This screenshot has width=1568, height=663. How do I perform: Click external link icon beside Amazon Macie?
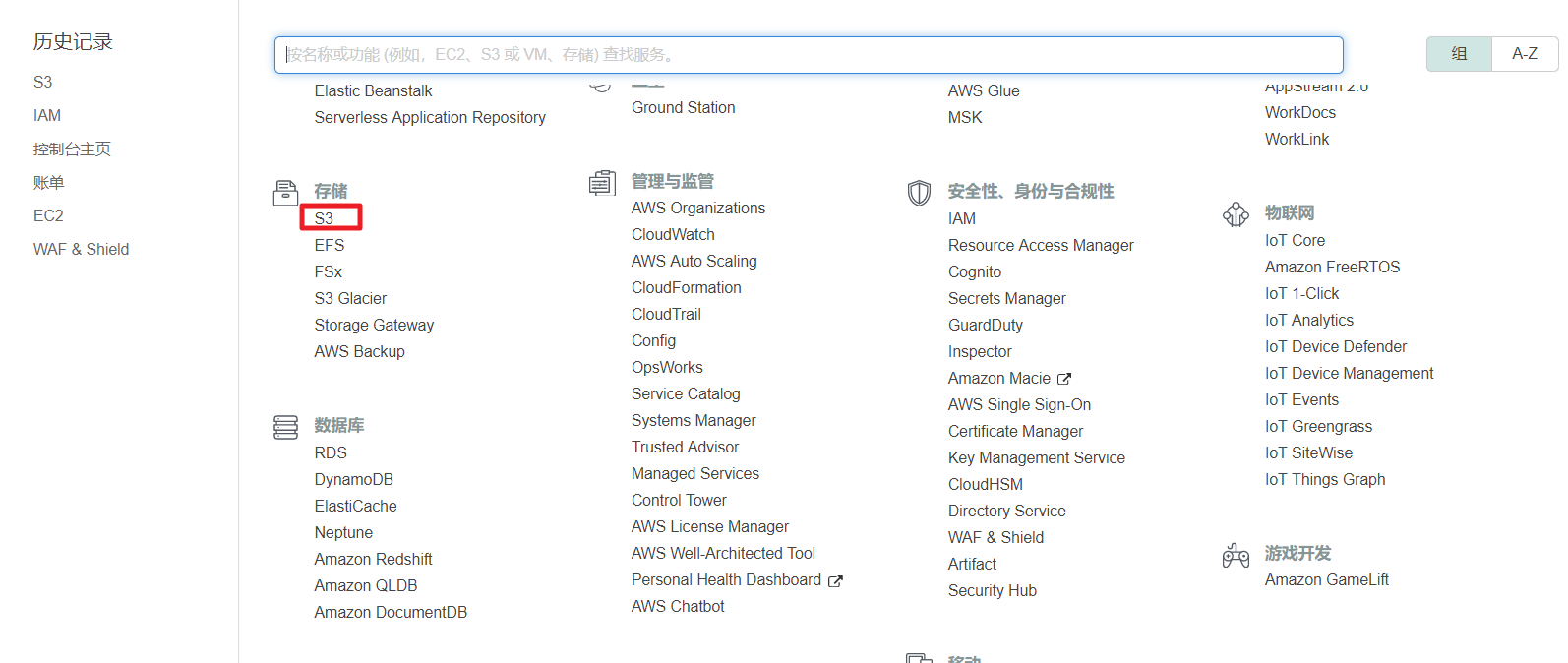point(1064,379)
